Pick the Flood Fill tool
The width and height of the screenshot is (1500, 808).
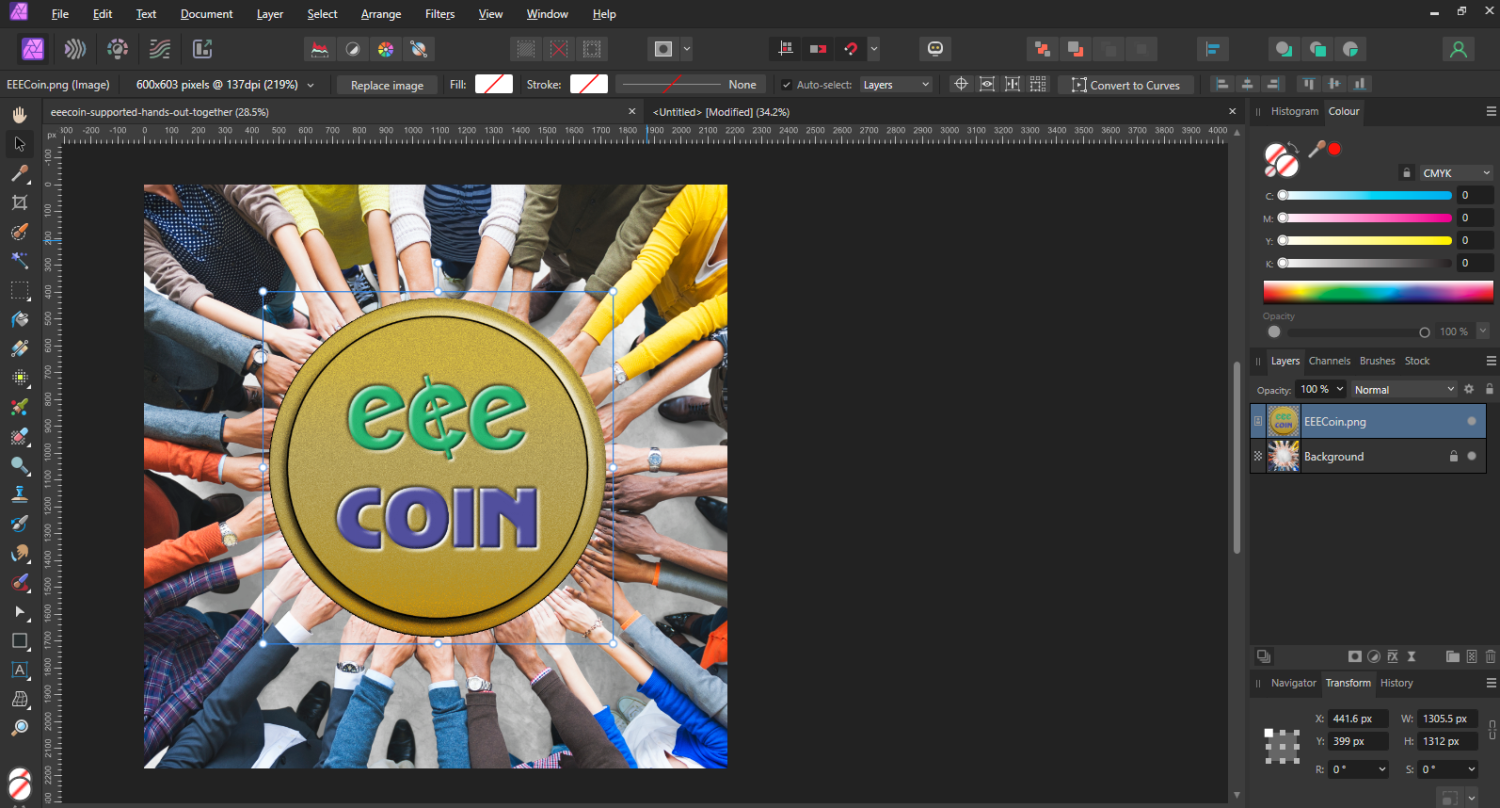[19, 320]
